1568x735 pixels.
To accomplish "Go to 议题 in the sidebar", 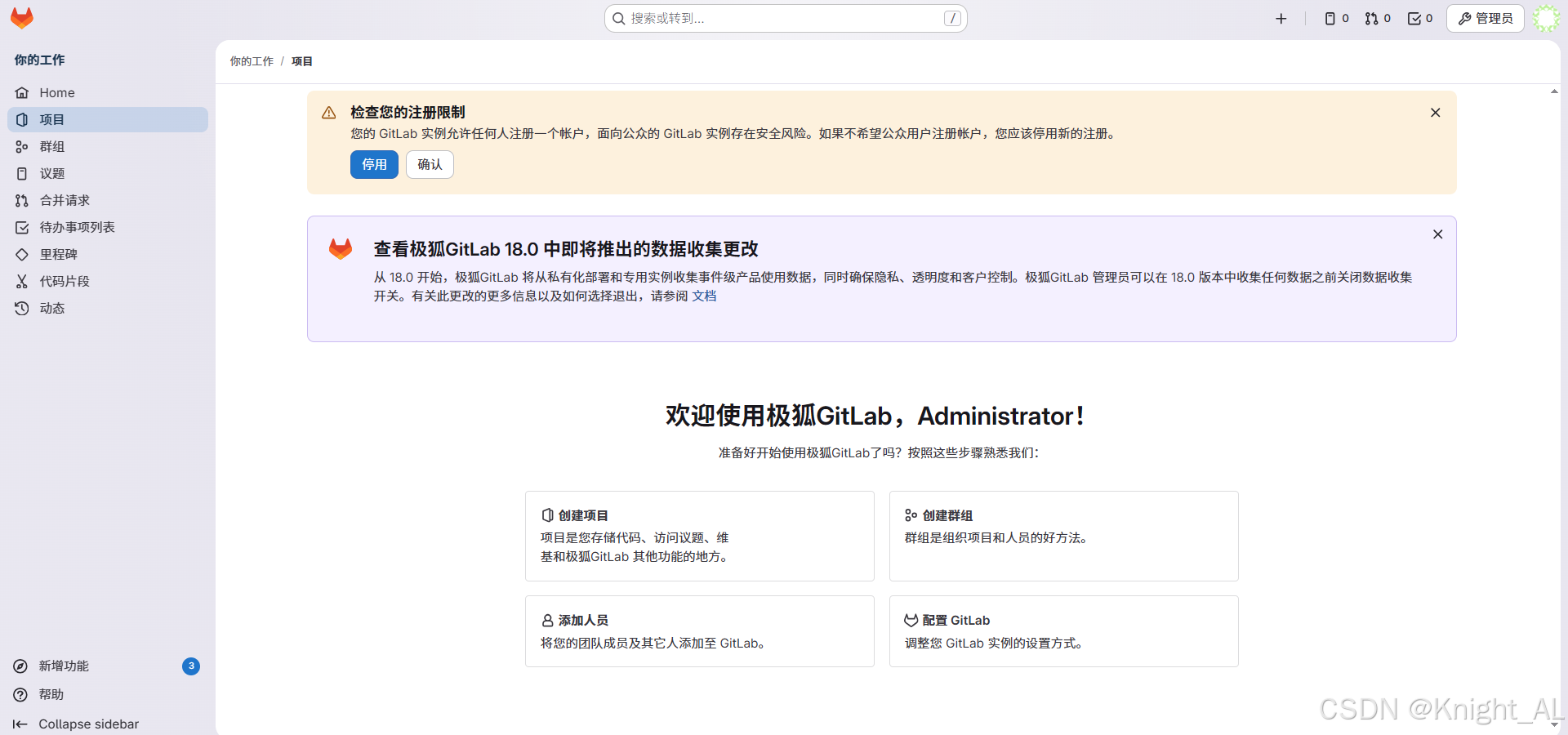I will (108, 173).
